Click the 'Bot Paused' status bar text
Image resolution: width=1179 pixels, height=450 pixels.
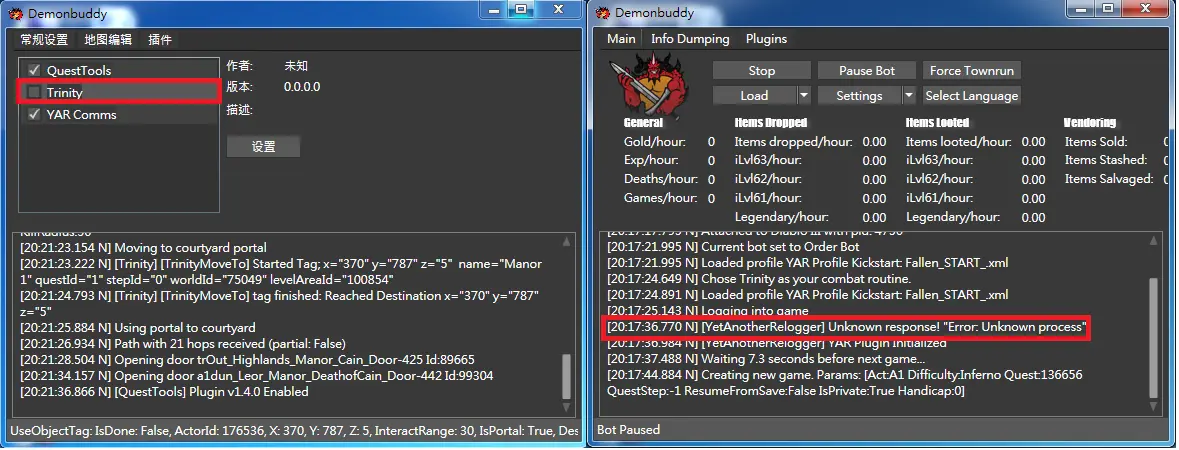click(629, 430)
